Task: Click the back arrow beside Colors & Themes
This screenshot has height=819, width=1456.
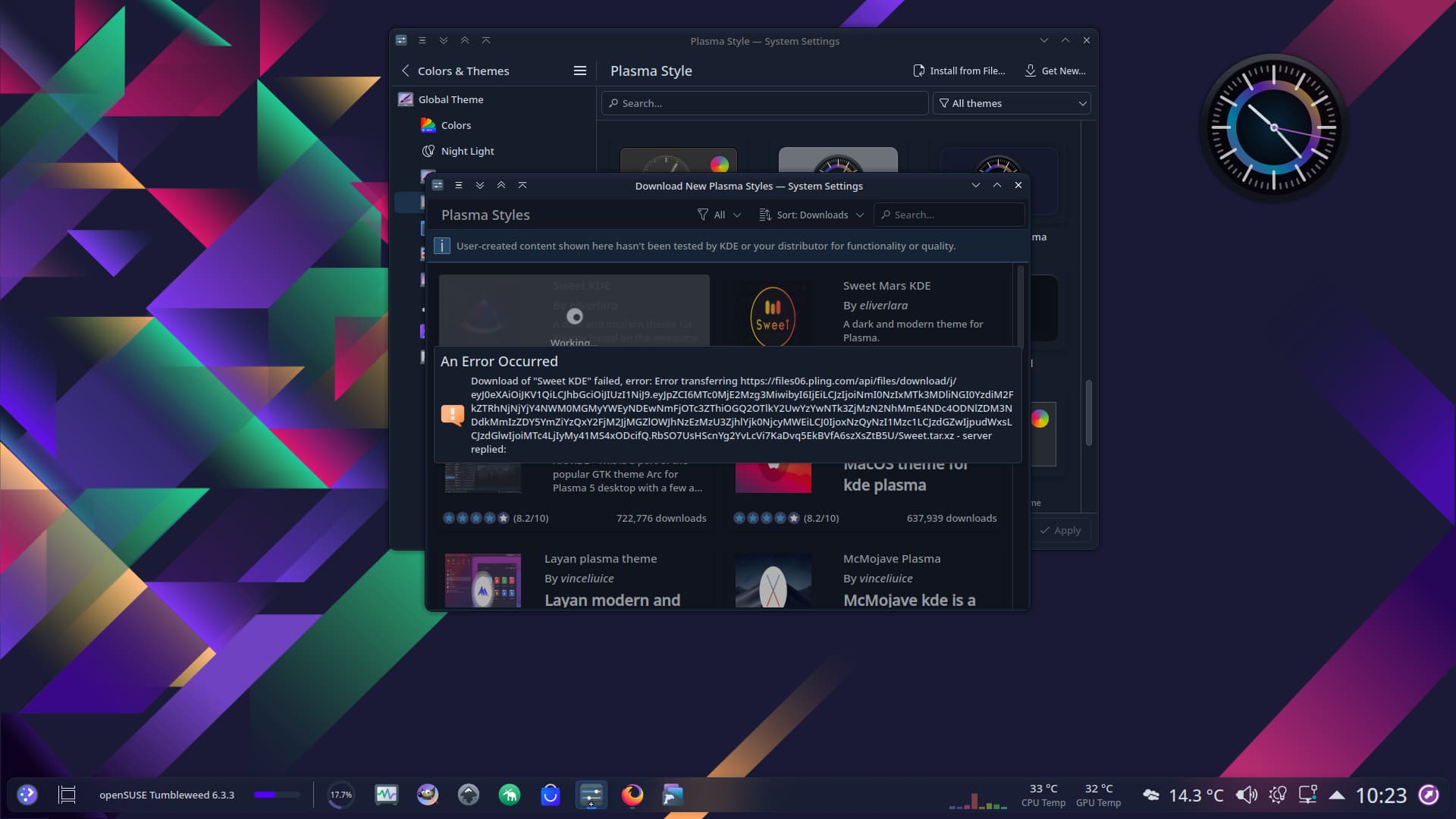Action: 406,71
